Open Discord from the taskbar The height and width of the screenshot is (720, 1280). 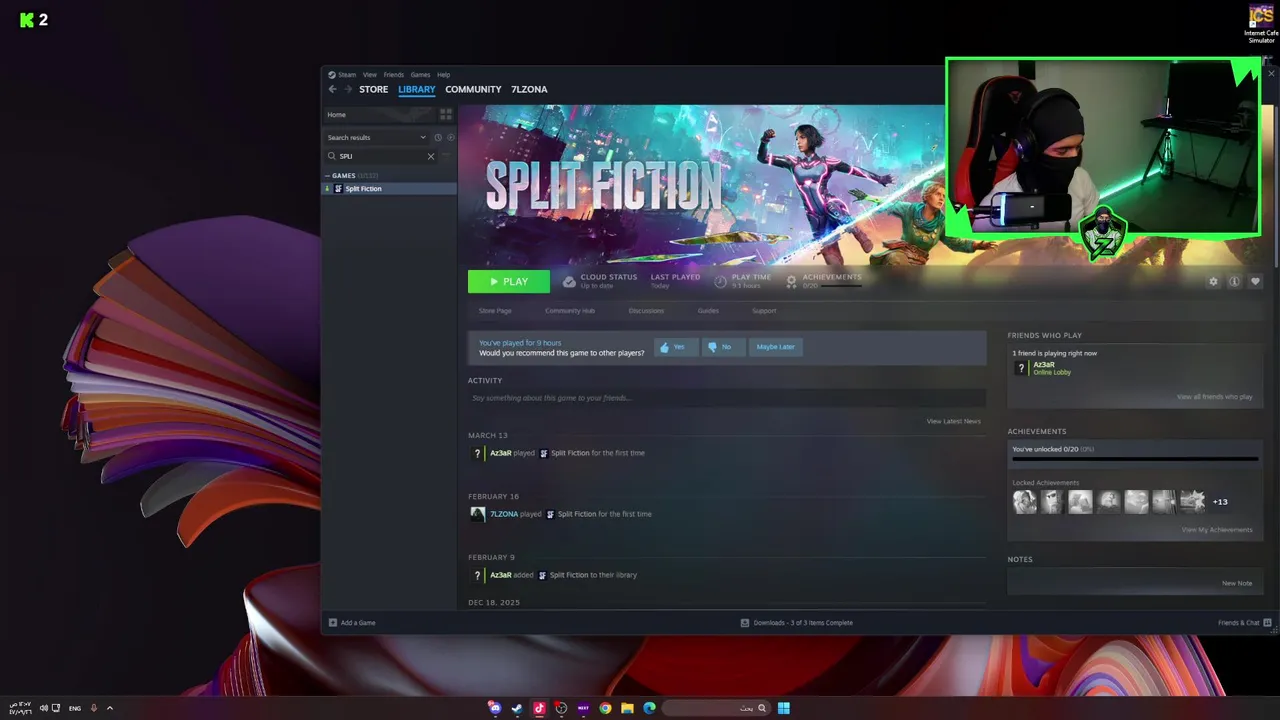pos(495,708)
